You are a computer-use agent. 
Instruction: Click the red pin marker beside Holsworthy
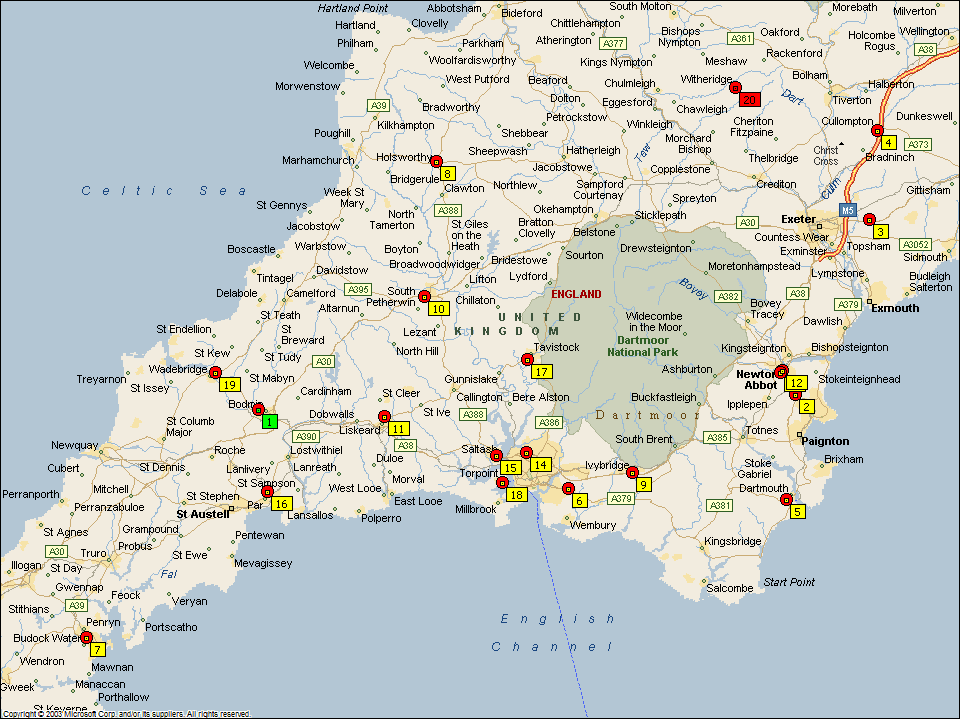436,161
